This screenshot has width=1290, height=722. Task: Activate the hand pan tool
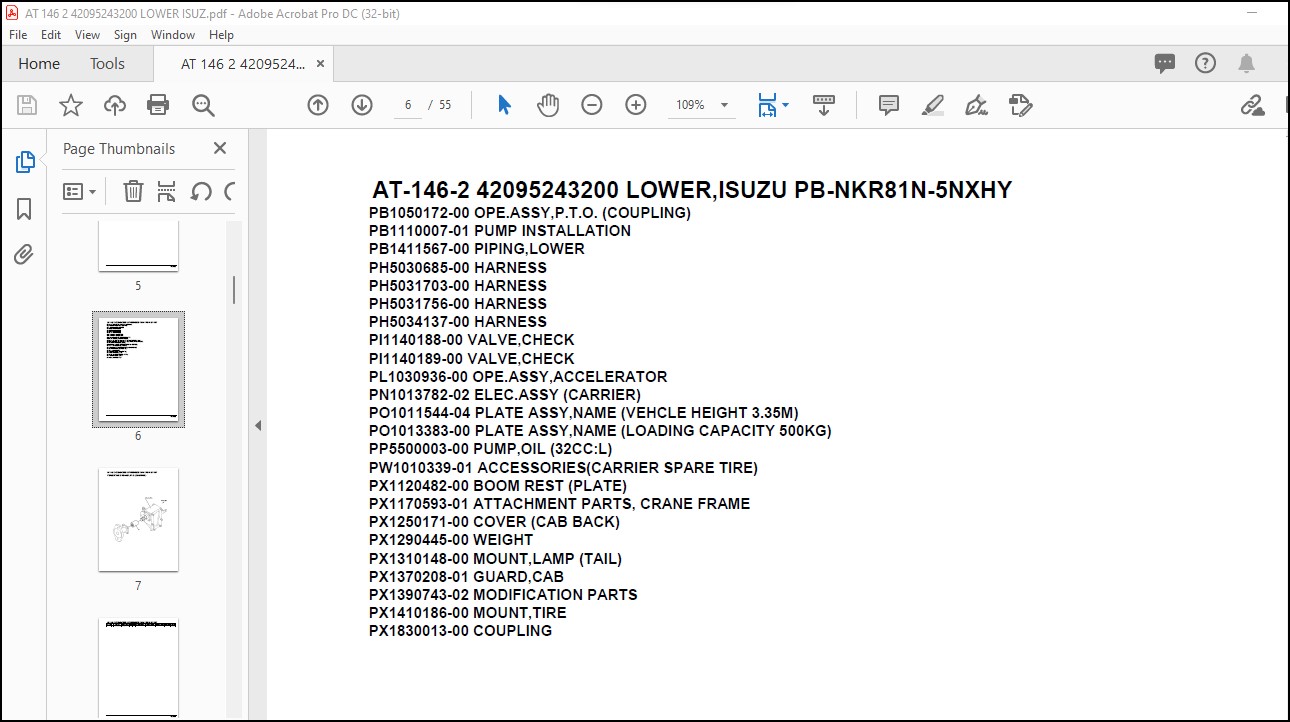pyautogui.click(x=548, y=105)
